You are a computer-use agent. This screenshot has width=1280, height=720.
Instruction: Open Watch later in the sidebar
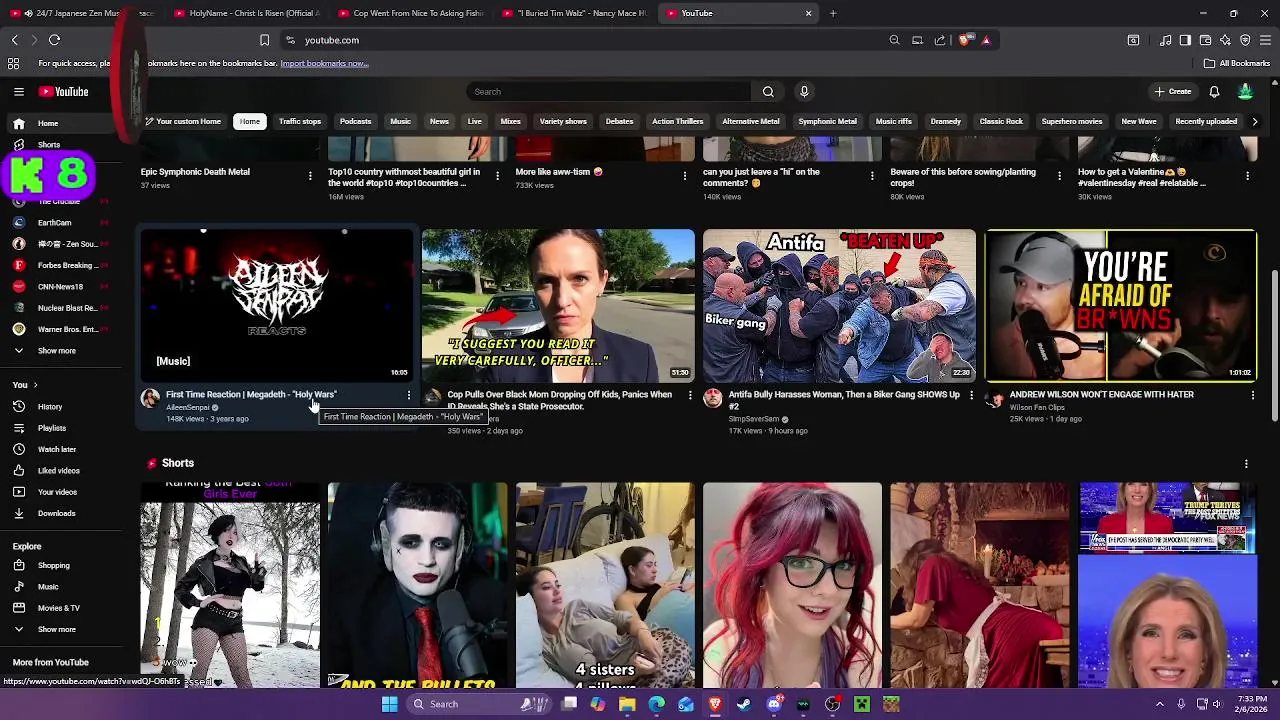(x=66, y=449)
